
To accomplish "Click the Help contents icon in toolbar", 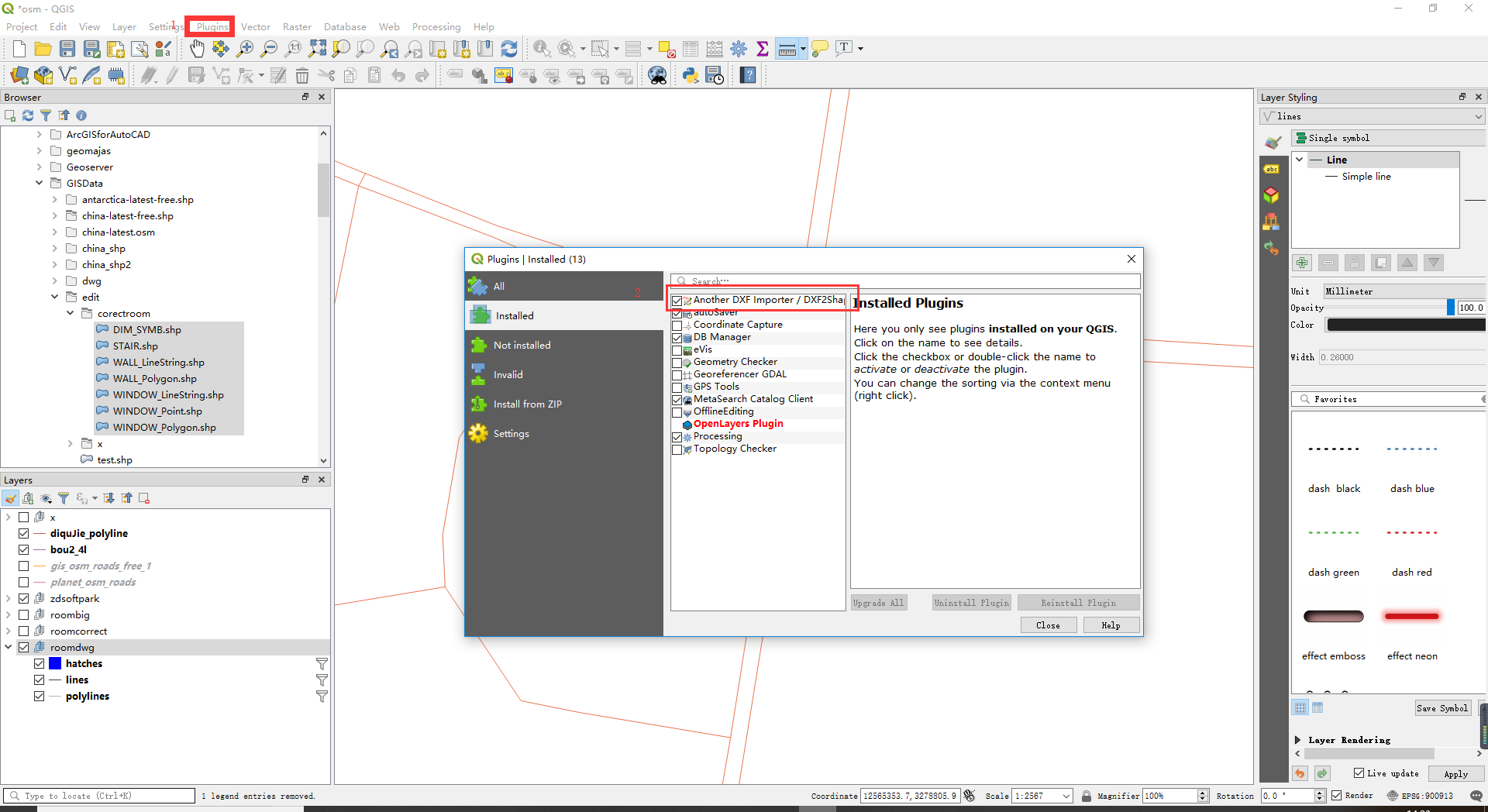I will pyautogui.click(x=748, y=76).
